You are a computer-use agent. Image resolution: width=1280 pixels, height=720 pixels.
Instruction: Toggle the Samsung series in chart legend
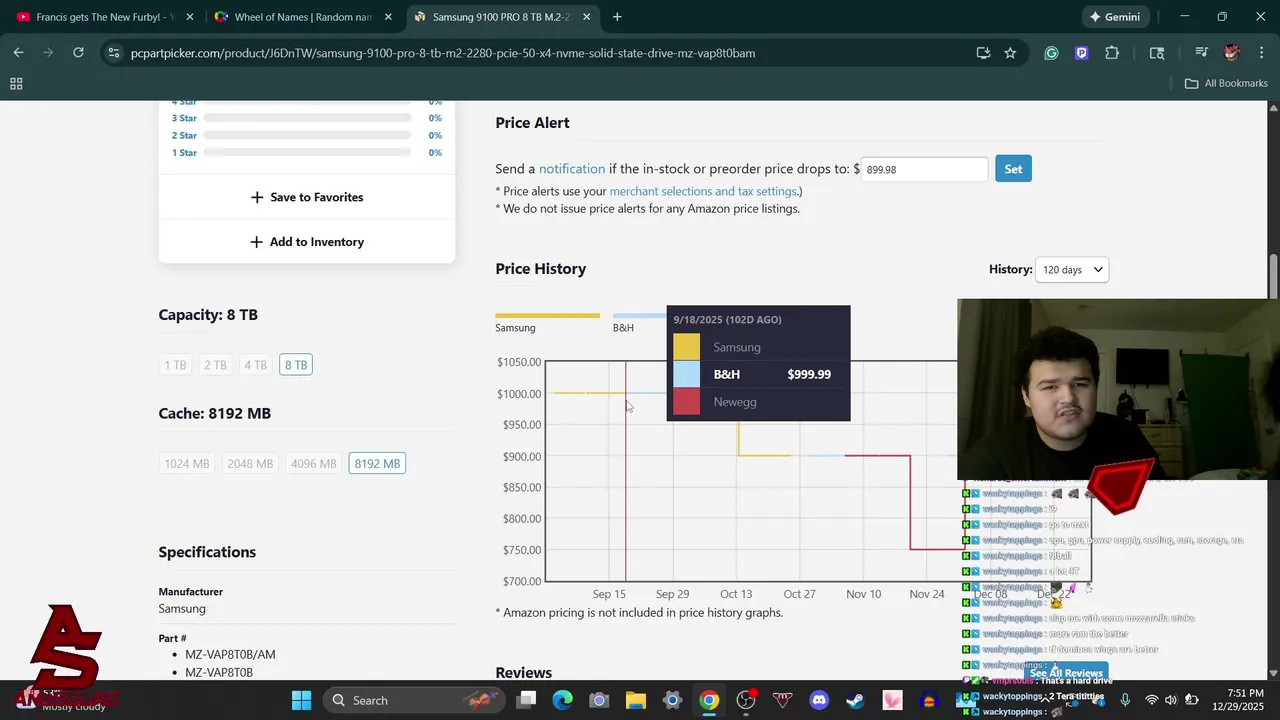[547, 321]
